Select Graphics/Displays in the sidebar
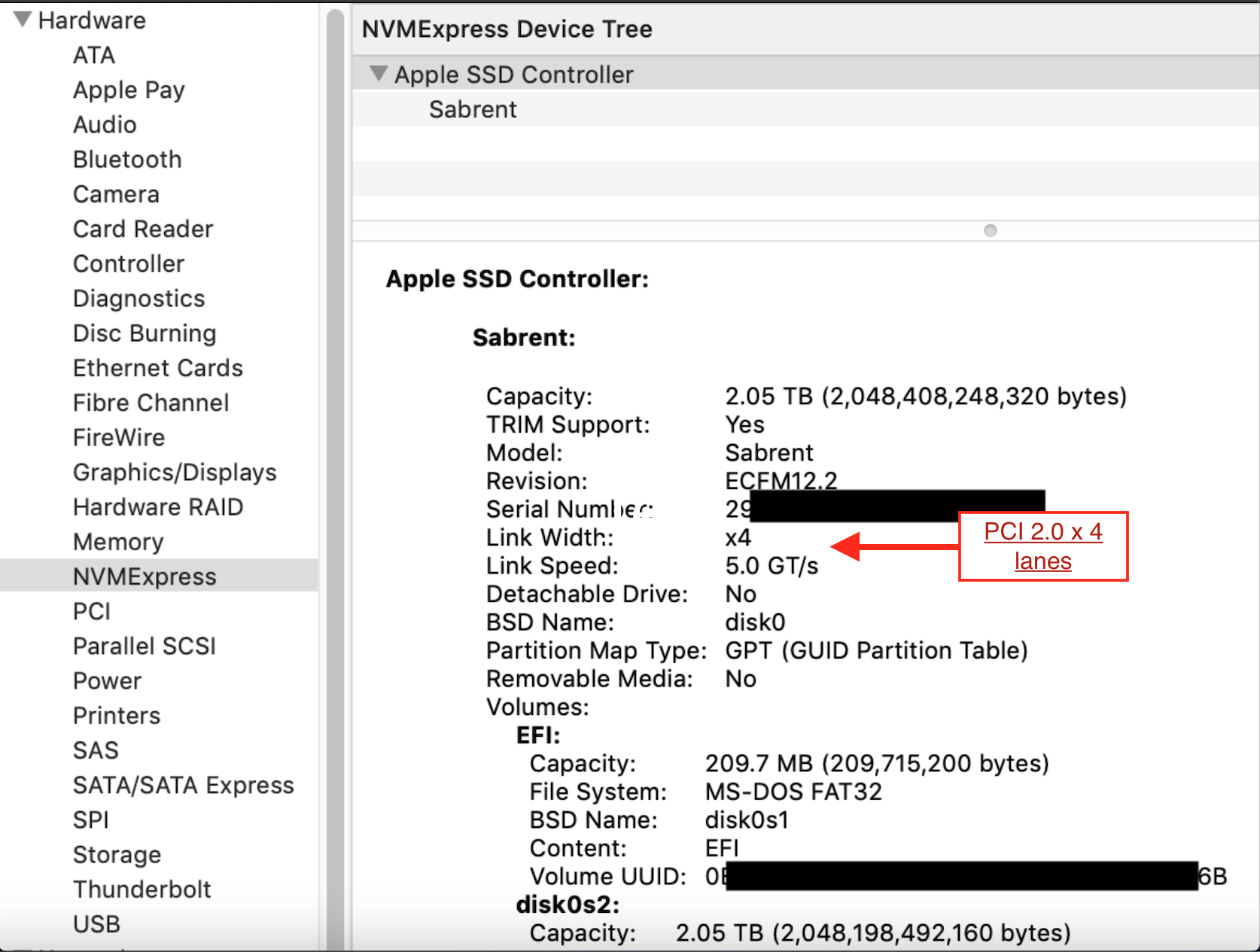The image size is (1260, 952). click(175, 472)
